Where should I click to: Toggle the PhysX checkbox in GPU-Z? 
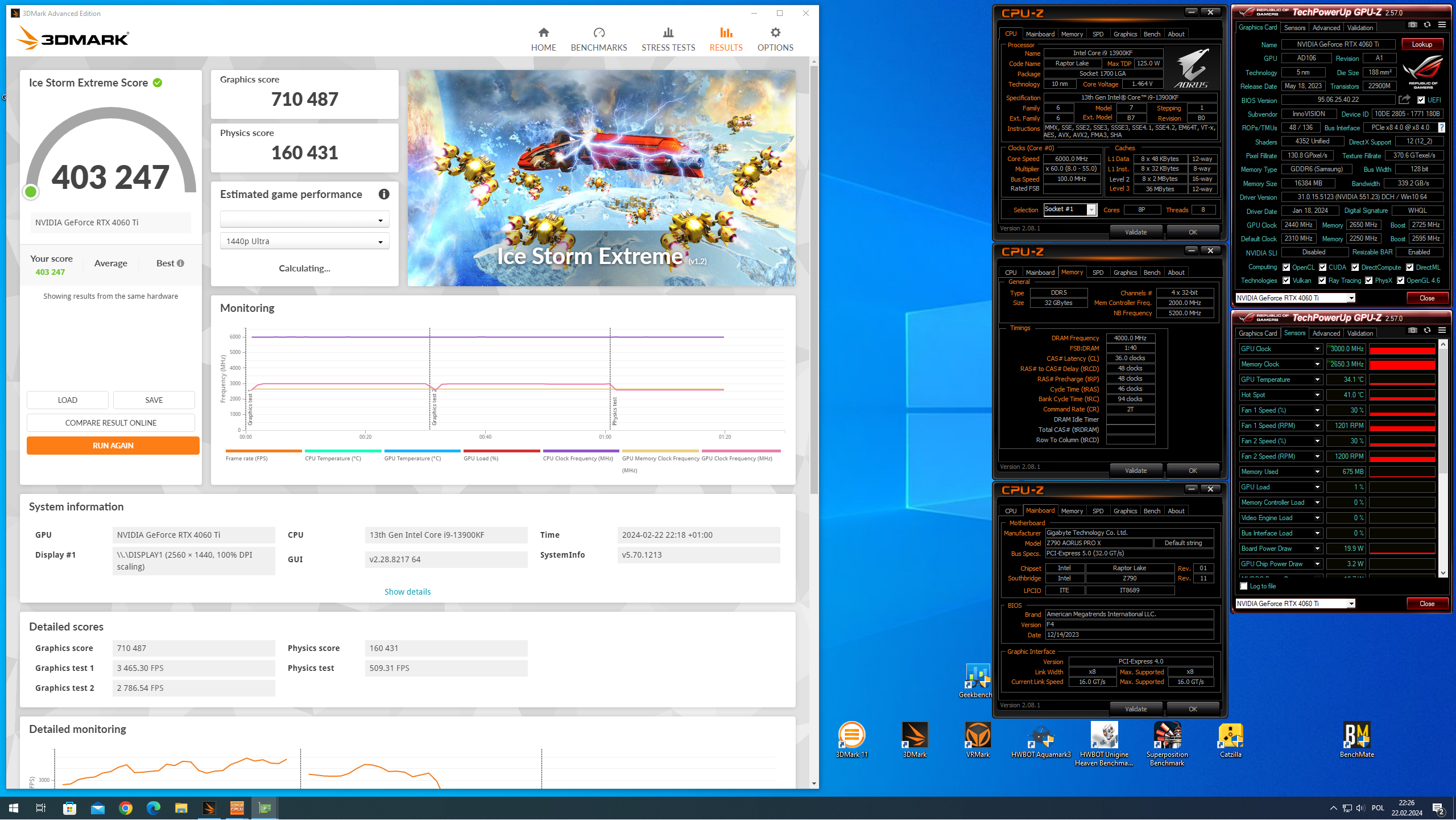1369,281
